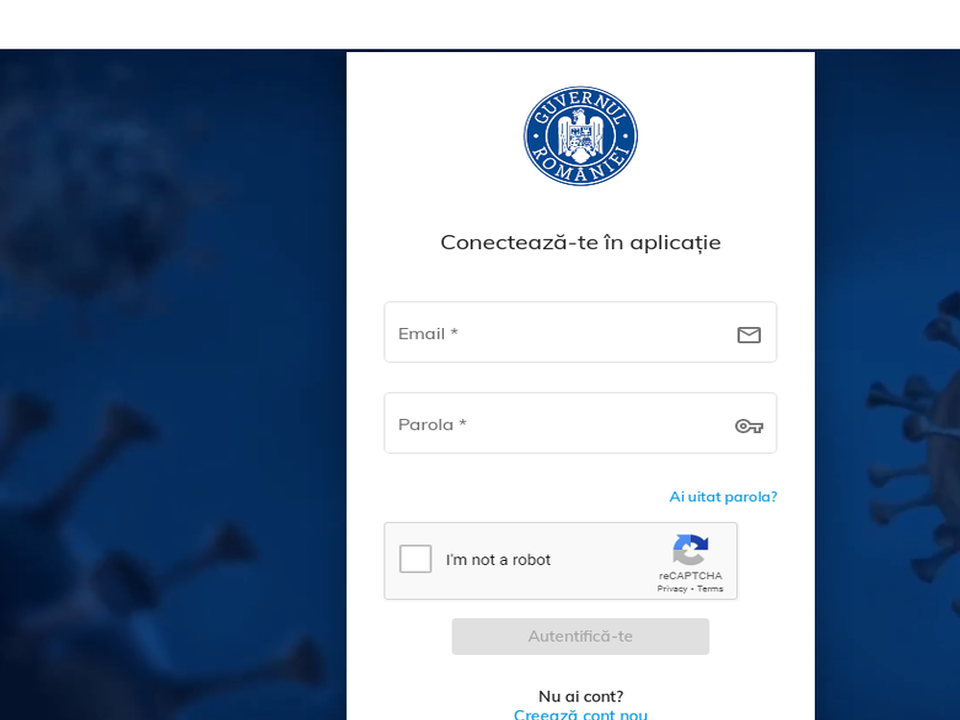Click the reCAPTCHA brand text
The height and width of the screenshot is (720, 960).
[x=691, y=576]
